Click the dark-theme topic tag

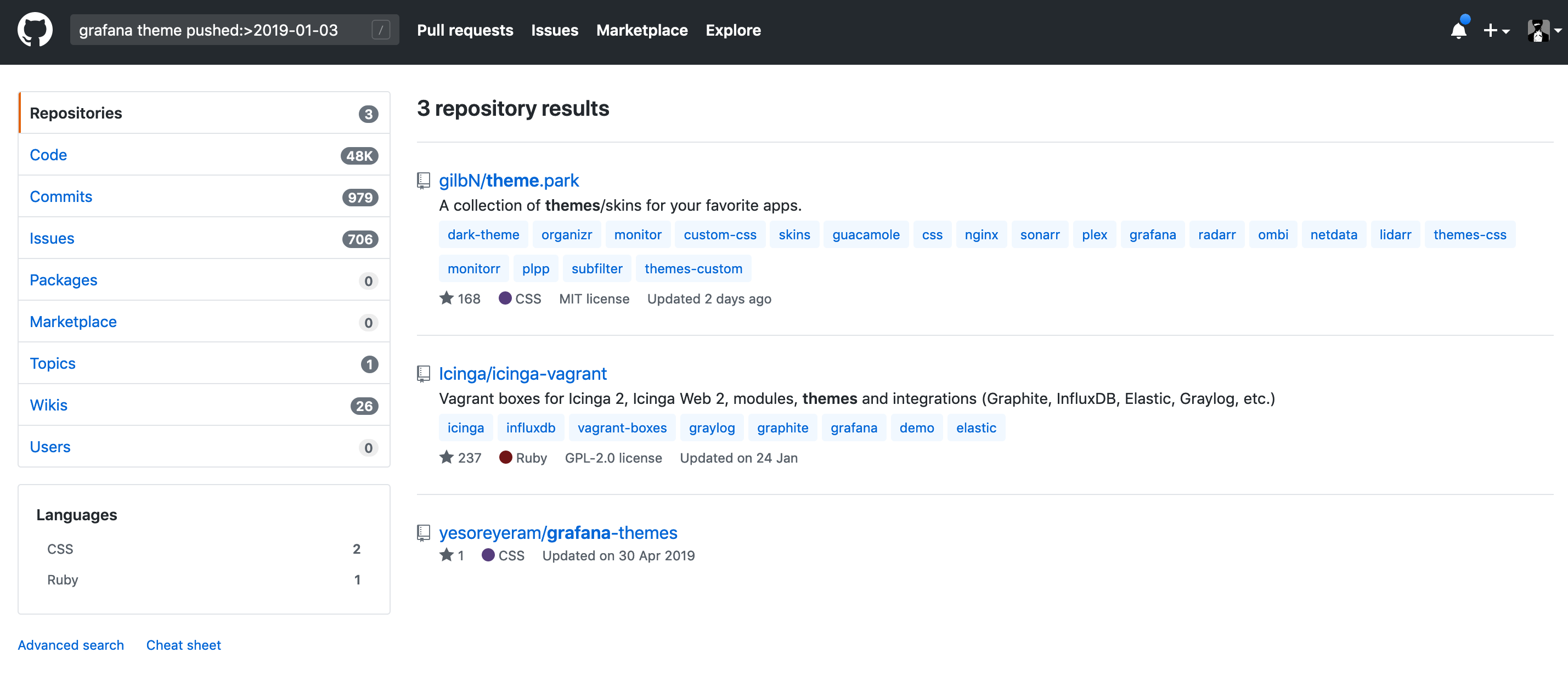pyautogui.click(x=483, y=234)
